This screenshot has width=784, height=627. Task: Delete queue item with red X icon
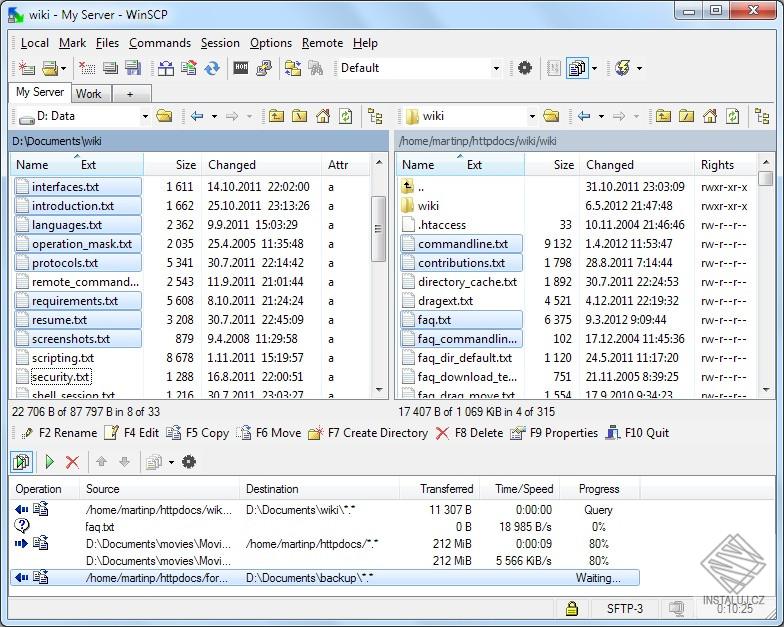pyautogui.click(x=72, y=462)
